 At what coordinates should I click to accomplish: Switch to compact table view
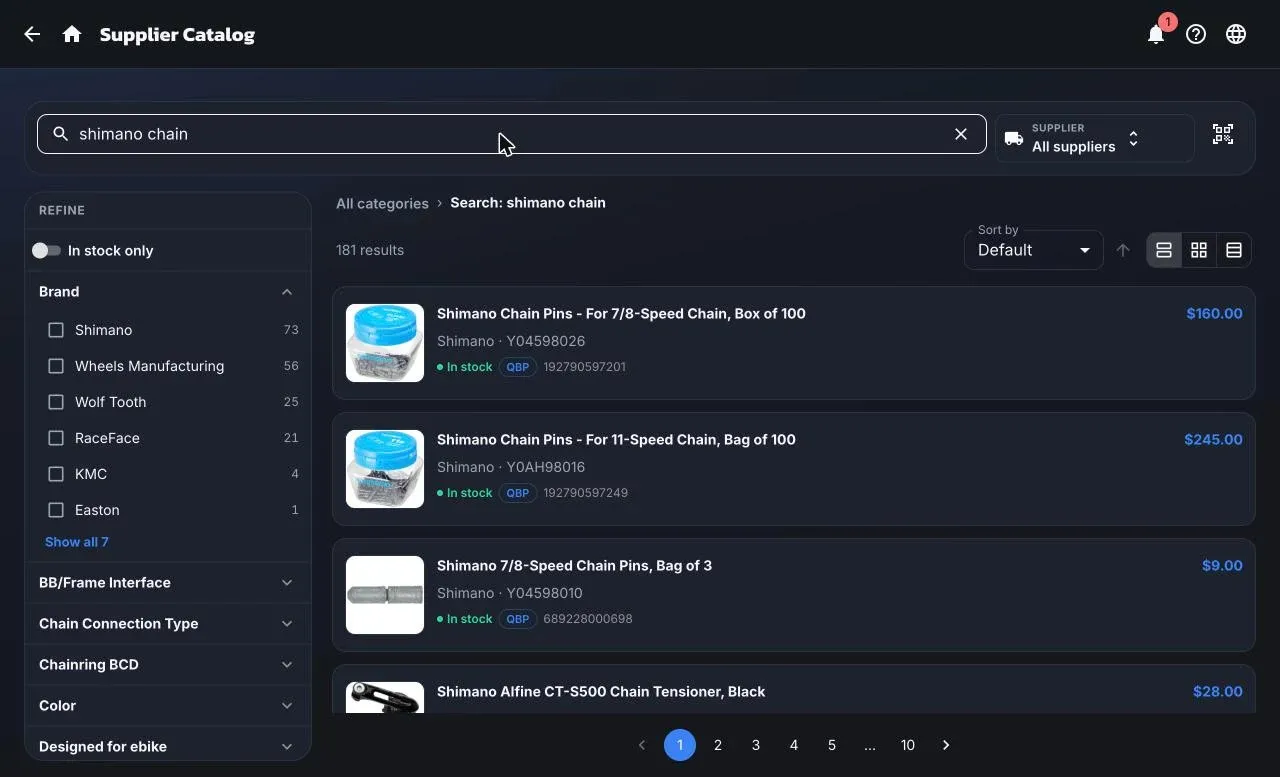tap(1234, 250)
